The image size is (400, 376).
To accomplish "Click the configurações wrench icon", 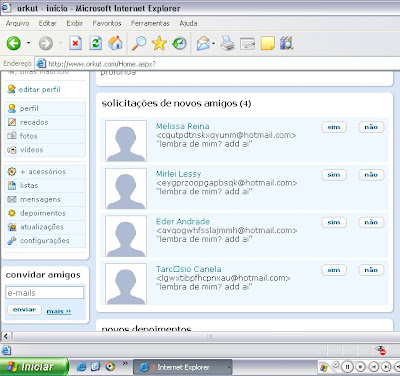I will (x=12, y=240).
